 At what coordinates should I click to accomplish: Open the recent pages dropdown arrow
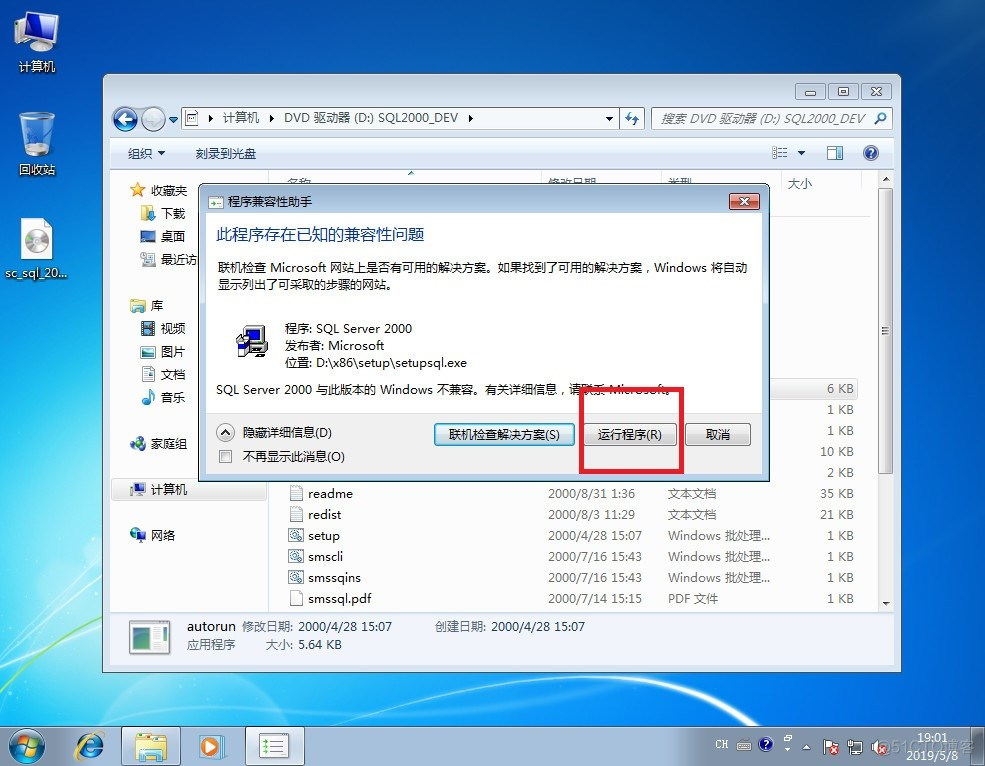tap(173, 119)
